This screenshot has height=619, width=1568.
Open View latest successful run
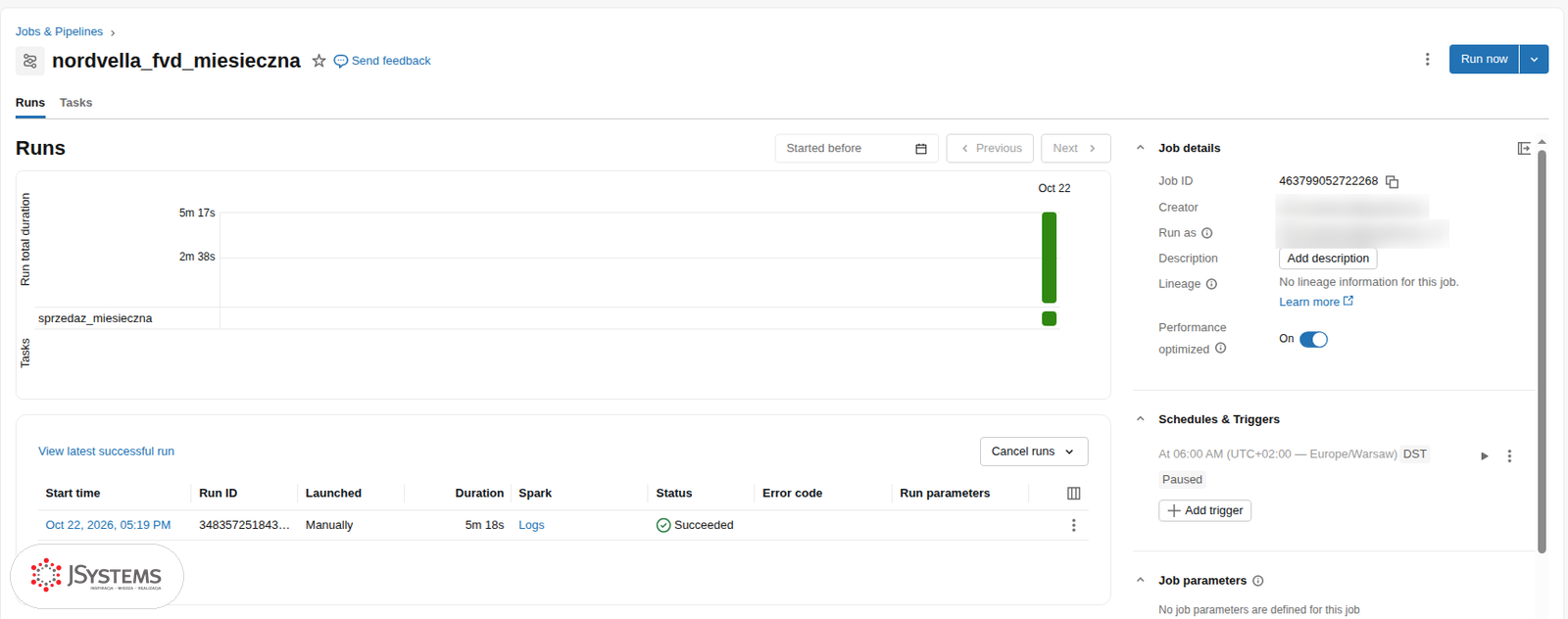[x=106, y=452]
